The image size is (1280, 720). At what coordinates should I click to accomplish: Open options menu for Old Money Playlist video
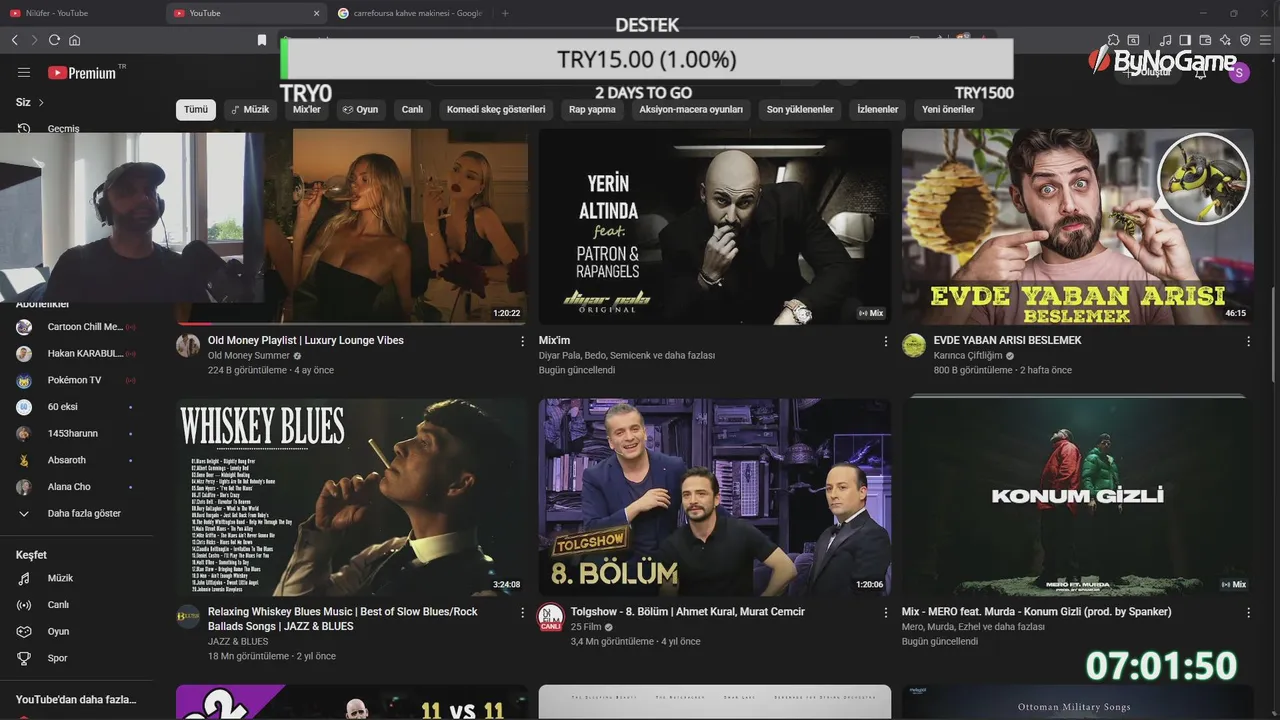pos(522,341)
